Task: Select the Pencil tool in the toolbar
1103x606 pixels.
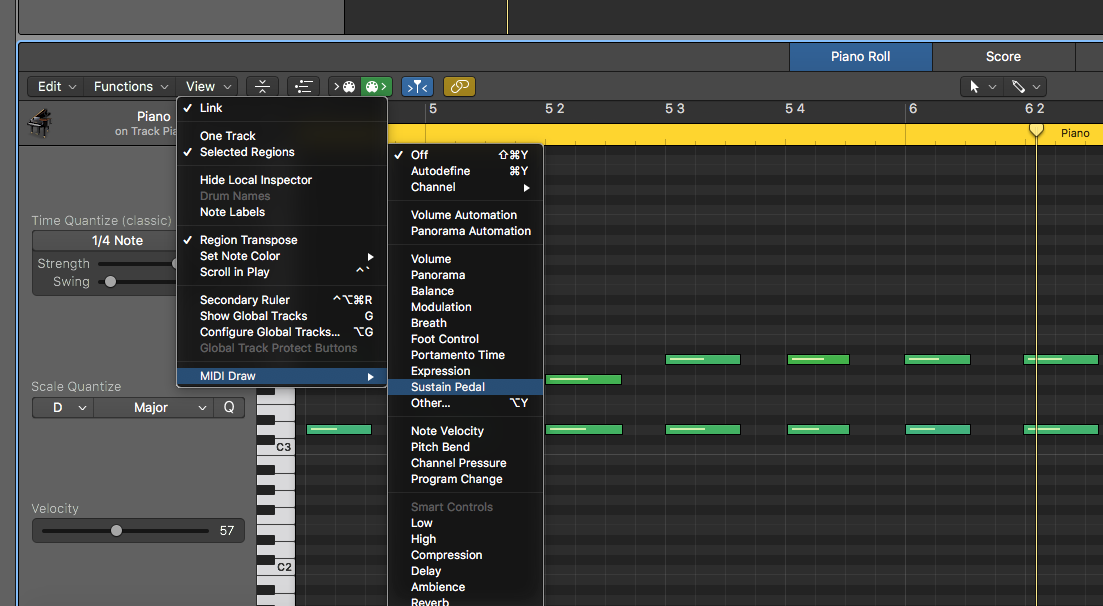Action: pyautogui.click(x=1019, y=86)
